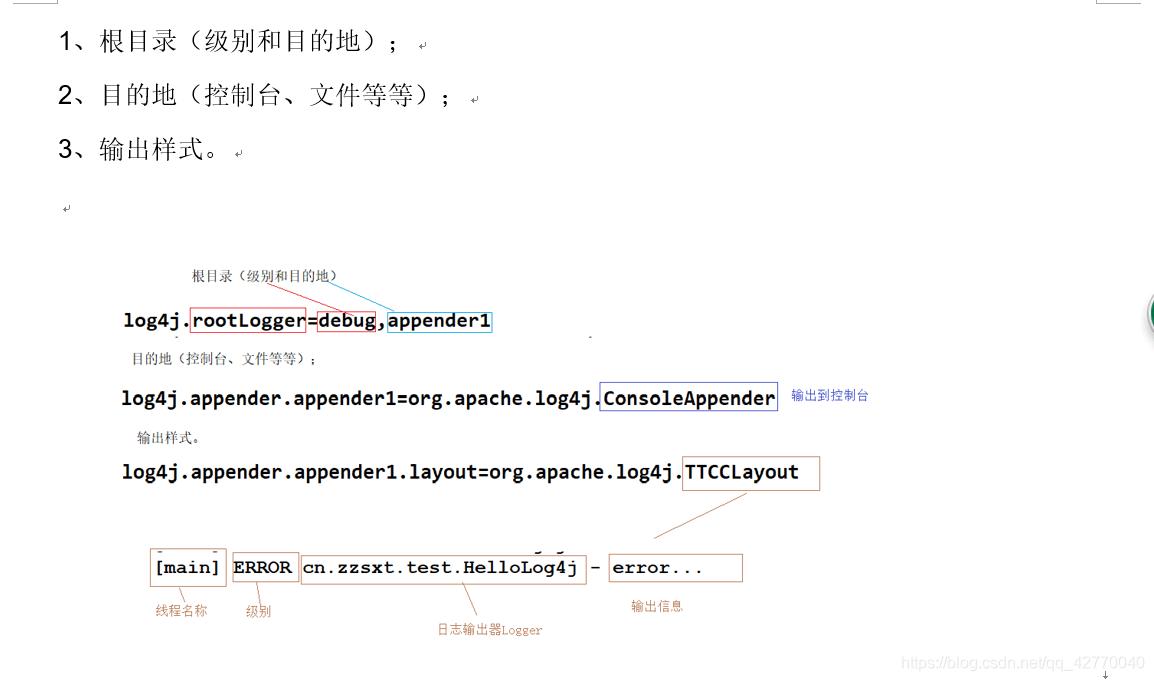The width and height of the screenshot is (1154, 681).
Task: Click 'log4j.appender.appender1=org.apache.log4j.' text
Action: [x=360, y=398]
